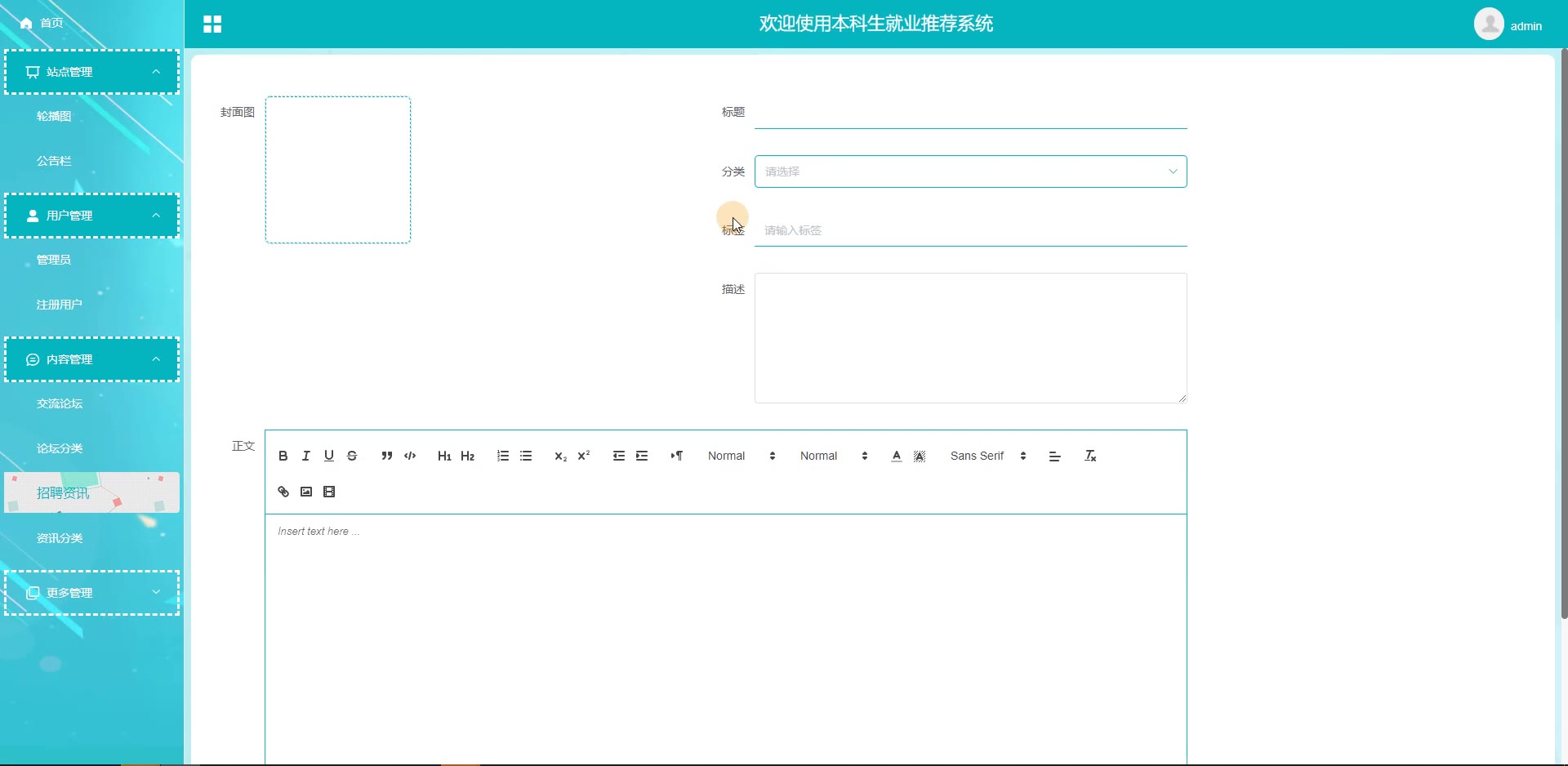The width and height of the screenshot is (1568, 766).
Task: Open the text color picker
Action: [897, 456]
